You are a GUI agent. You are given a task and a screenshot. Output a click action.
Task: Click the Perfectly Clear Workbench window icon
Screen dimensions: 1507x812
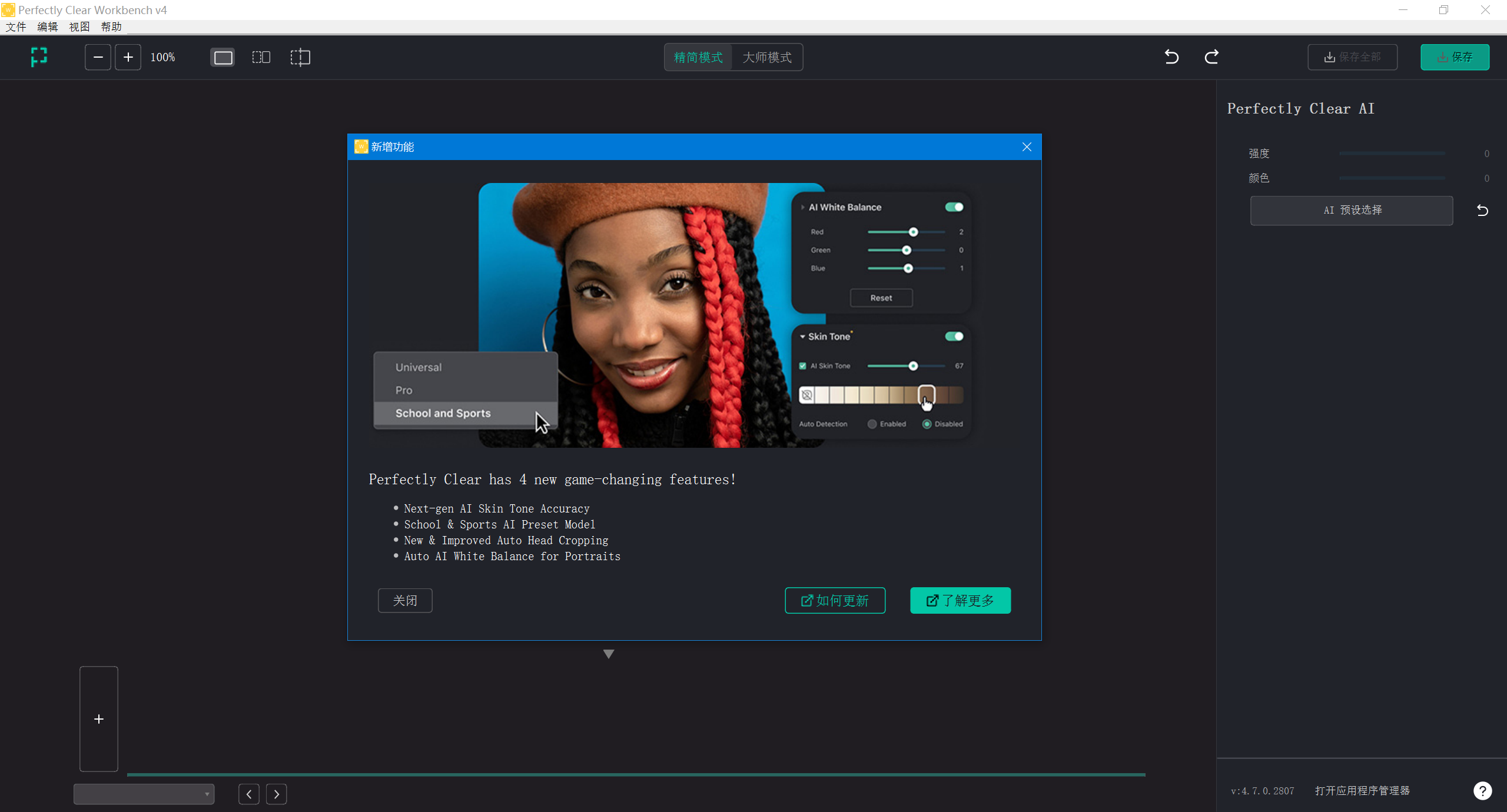(8, 10)
